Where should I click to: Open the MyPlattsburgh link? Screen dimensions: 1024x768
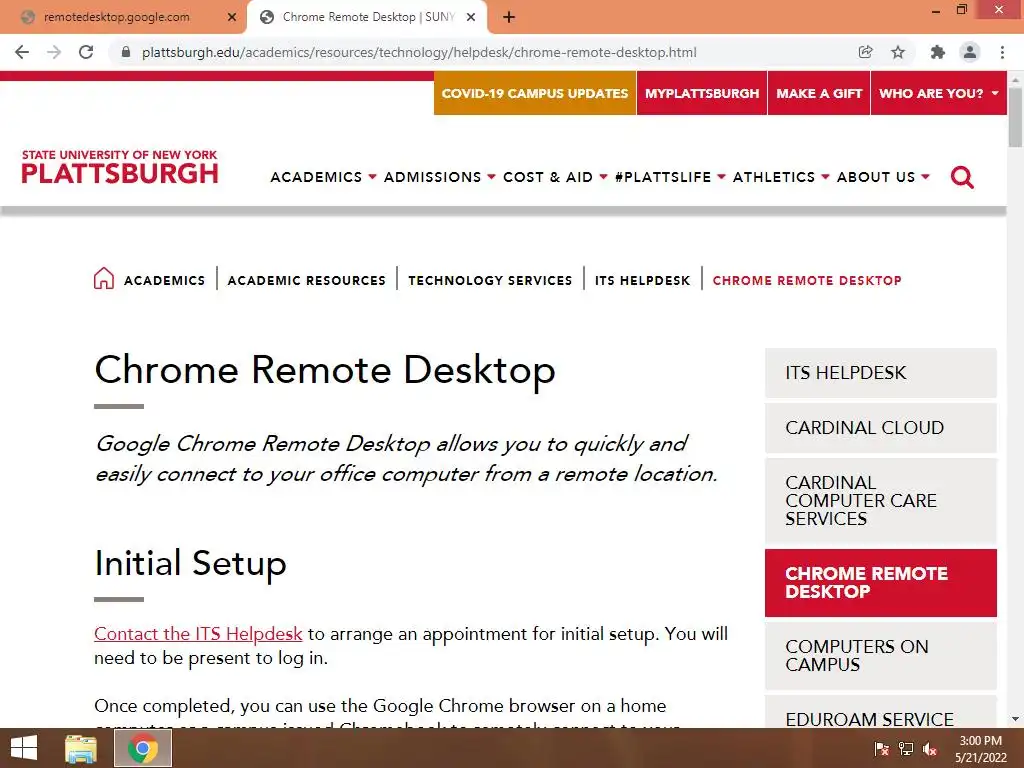(x=702, y=93)
